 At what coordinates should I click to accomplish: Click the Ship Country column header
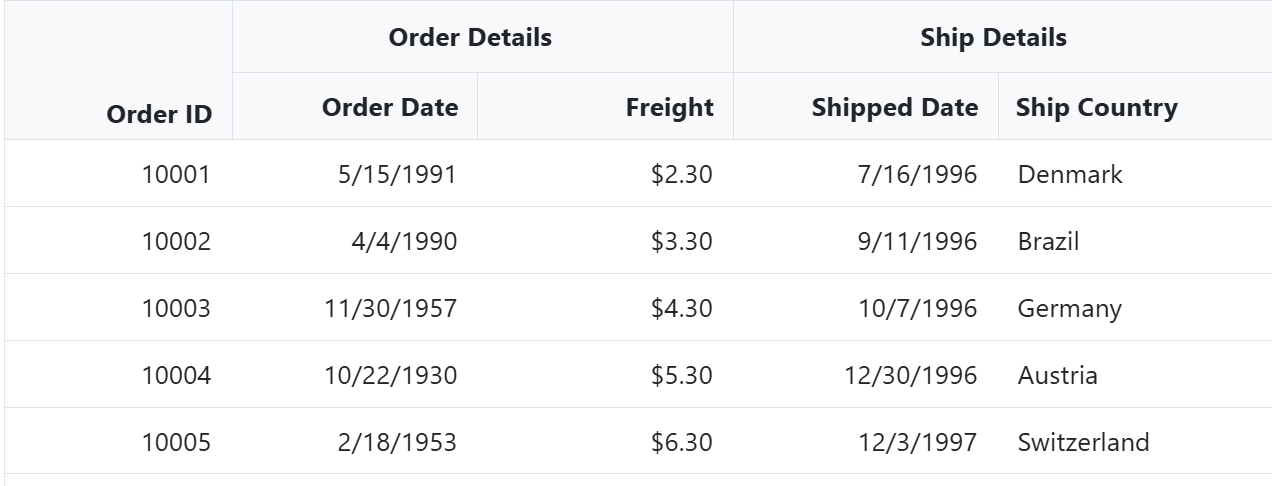pyautogui.click(x=1096, y=107)
